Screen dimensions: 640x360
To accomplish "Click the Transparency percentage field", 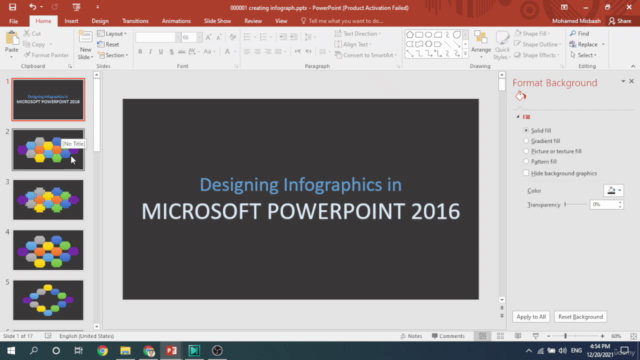I will pyautogui.click(x=604, y=204).
